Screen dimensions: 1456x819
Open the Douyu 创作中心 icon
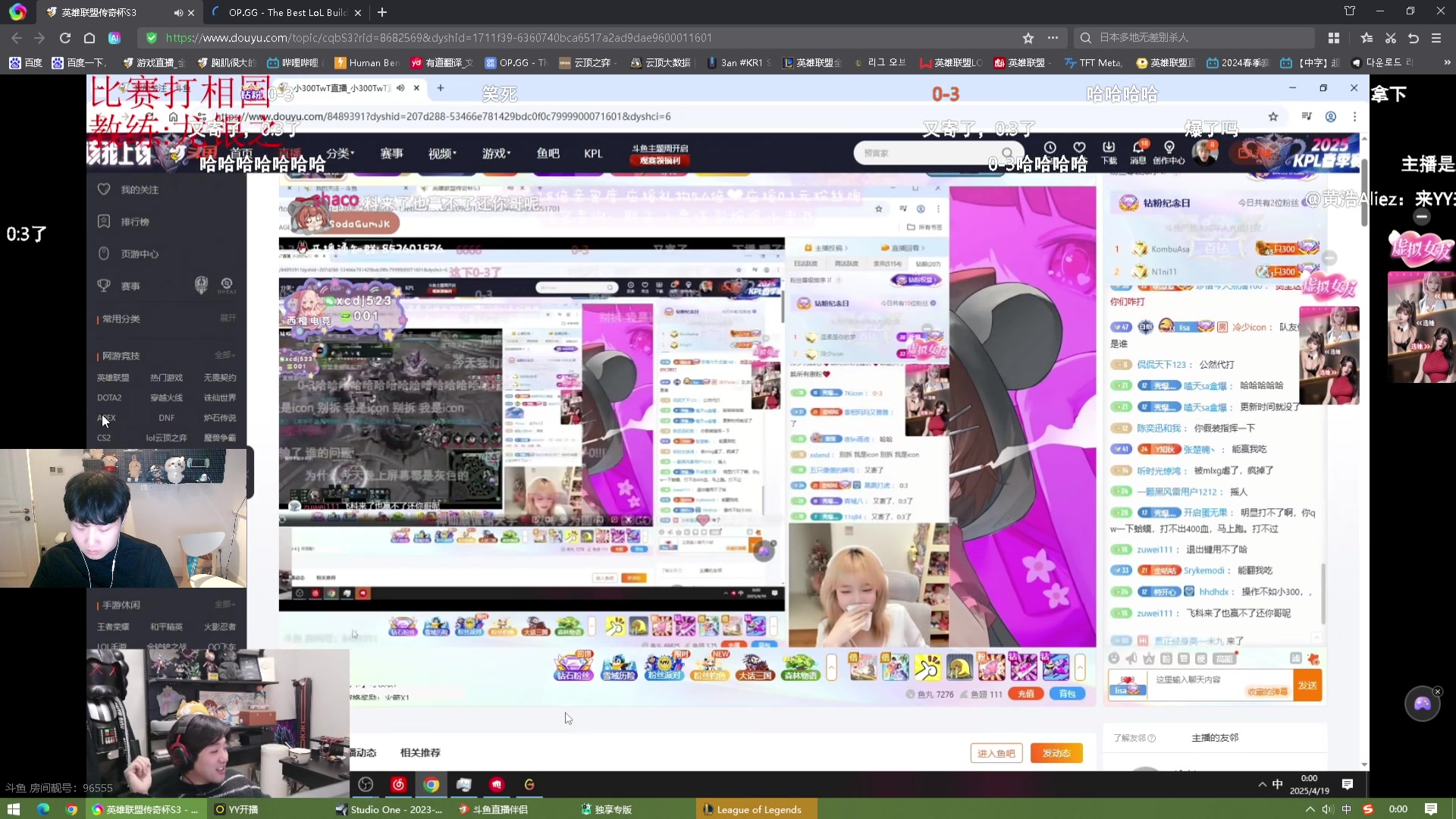click(1169, 152)
